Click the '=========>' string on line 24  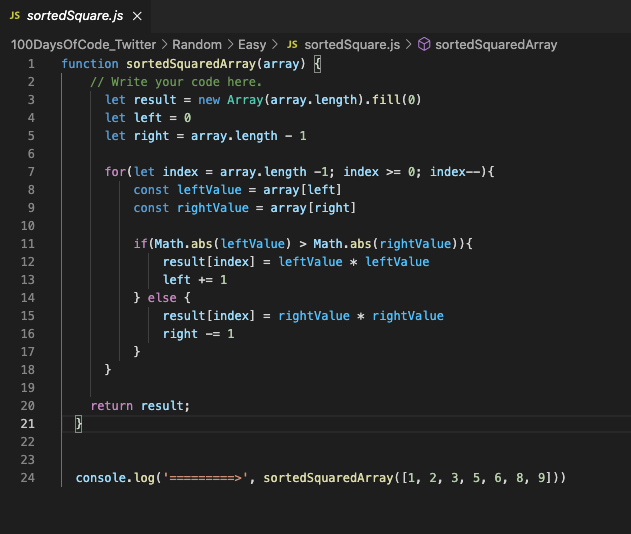[x=206, y=478]
